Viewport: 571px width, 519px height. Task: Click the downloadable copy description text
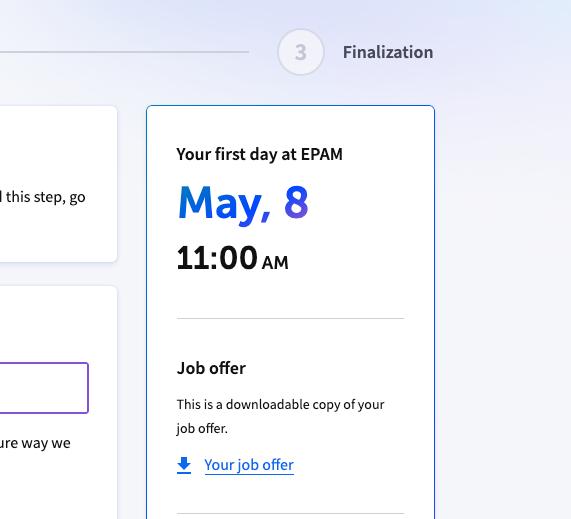[280, 416]
